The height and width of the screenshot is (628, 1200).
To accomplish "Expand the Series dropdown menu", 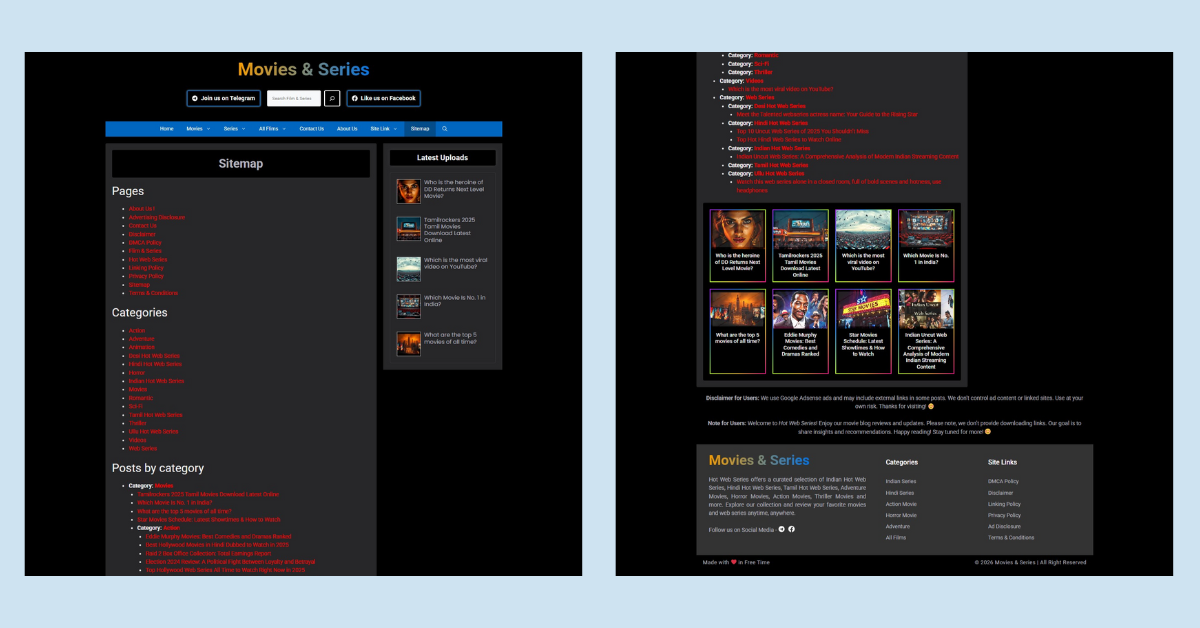I will [233, 129].
